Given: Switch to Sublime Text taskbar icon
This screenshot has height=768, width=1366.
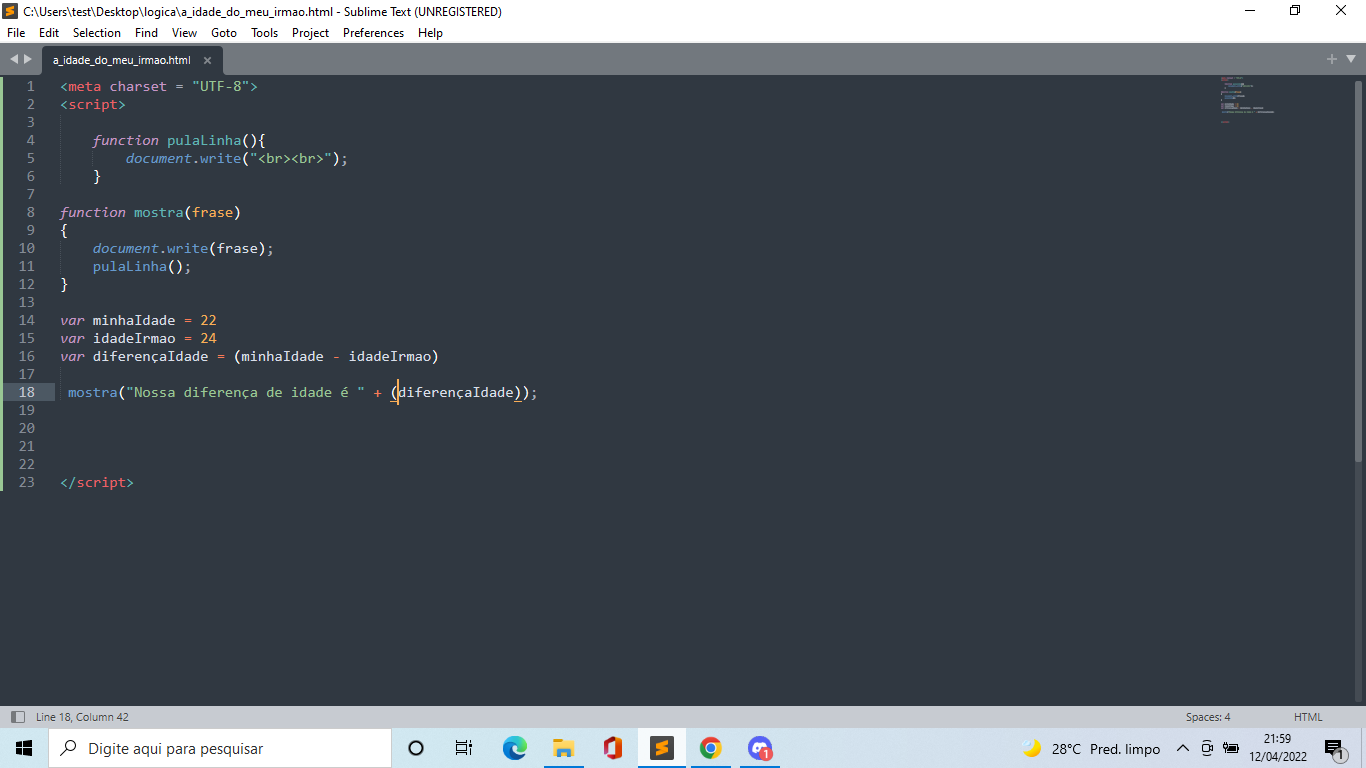Looking at the screenshot, I should 661,748.
